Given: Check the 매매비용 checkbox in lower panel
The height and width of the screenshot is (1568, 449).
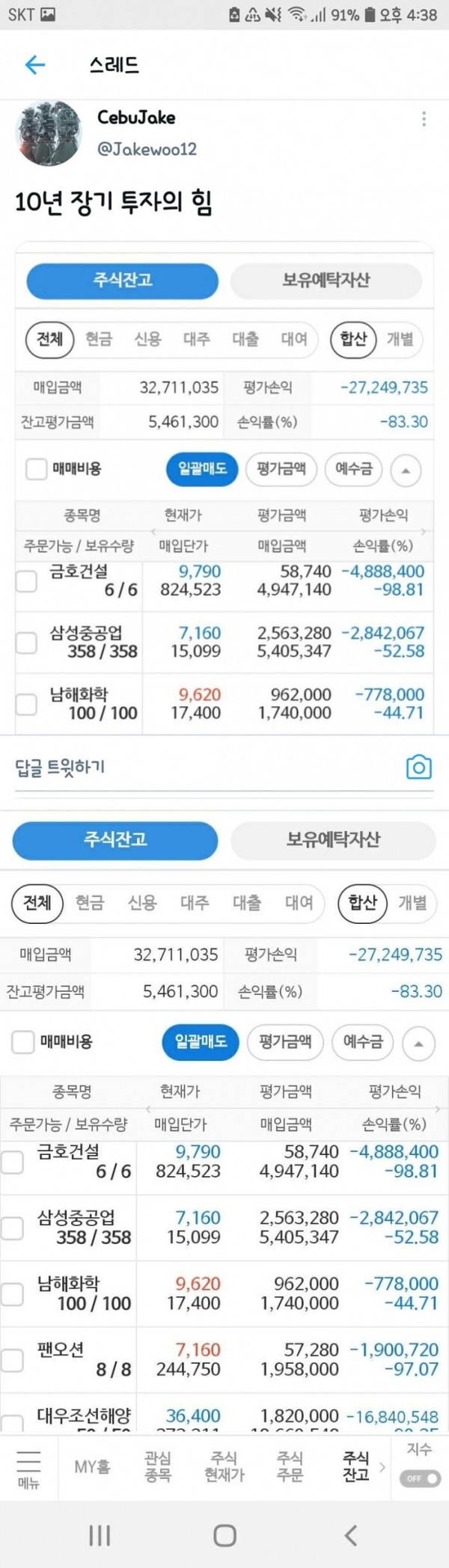Looking at the screenshot, I should (23, 1041).
